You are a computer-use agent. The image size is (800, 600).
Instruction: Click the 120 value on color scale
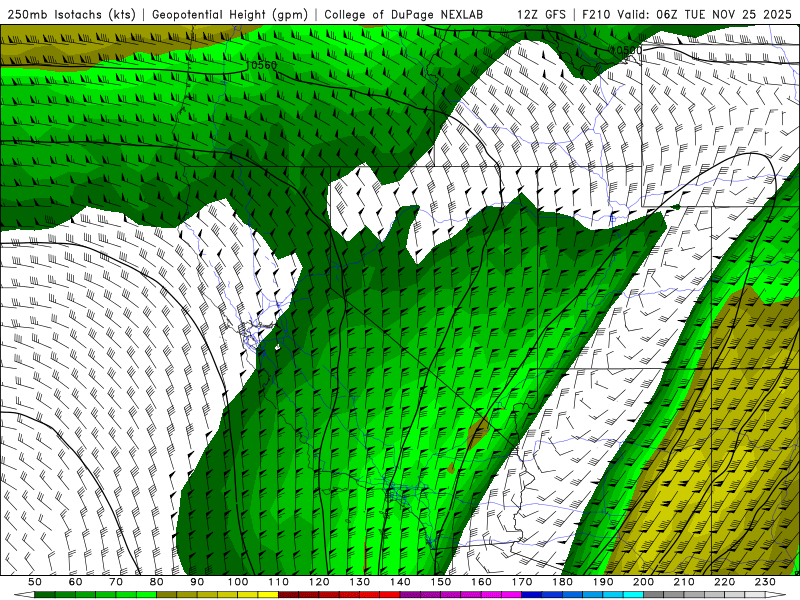click(x=319, y=582)
